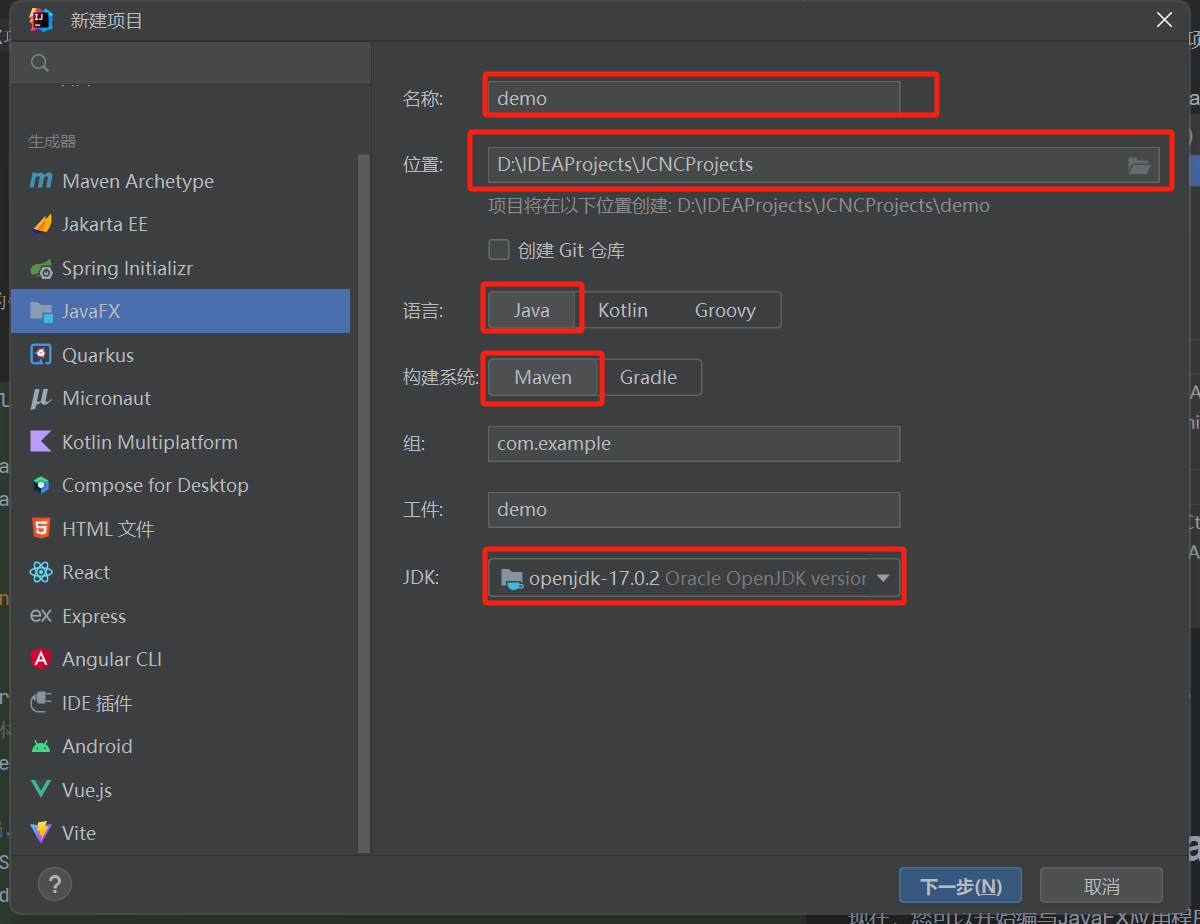Image resolution: width=1200 pixels, height=924 pixels.
Task: Enable the Create Git repository checkbox
Action: pyautogui.click(x=498, y=249)
